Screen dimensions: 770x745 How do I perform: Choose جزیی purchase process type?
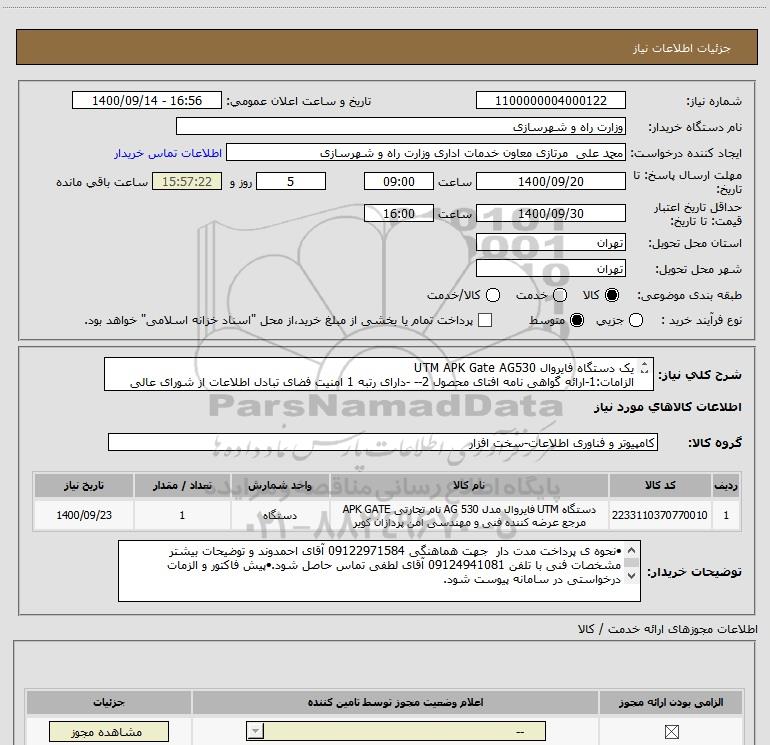[635, 321]
